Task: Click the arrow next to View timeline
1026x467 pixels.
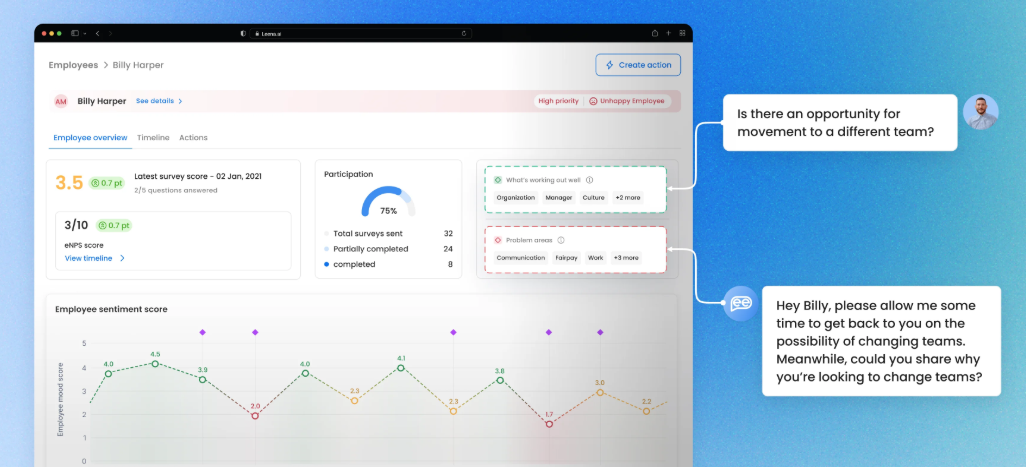Action: (122, 258)
